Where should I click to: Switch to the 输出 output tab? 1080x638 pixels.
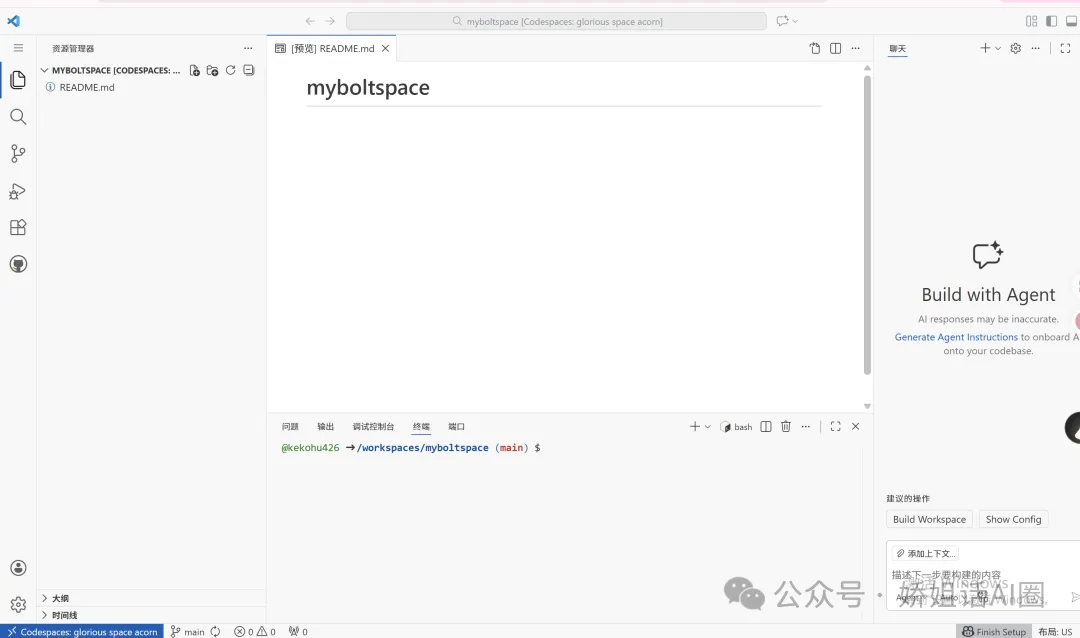click(326, 427)
